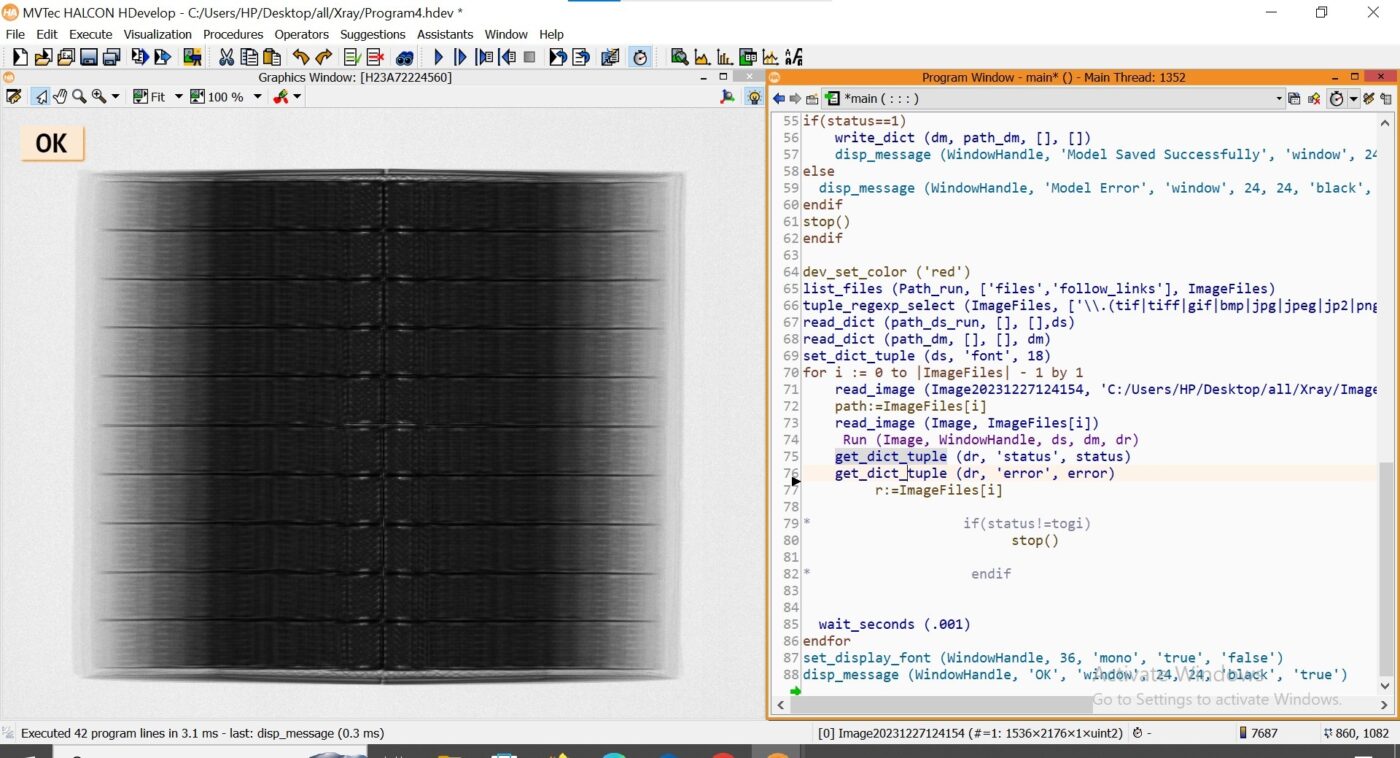
Task: Click the Read Image toolbar icon
Action: click(x=192, y=57)
